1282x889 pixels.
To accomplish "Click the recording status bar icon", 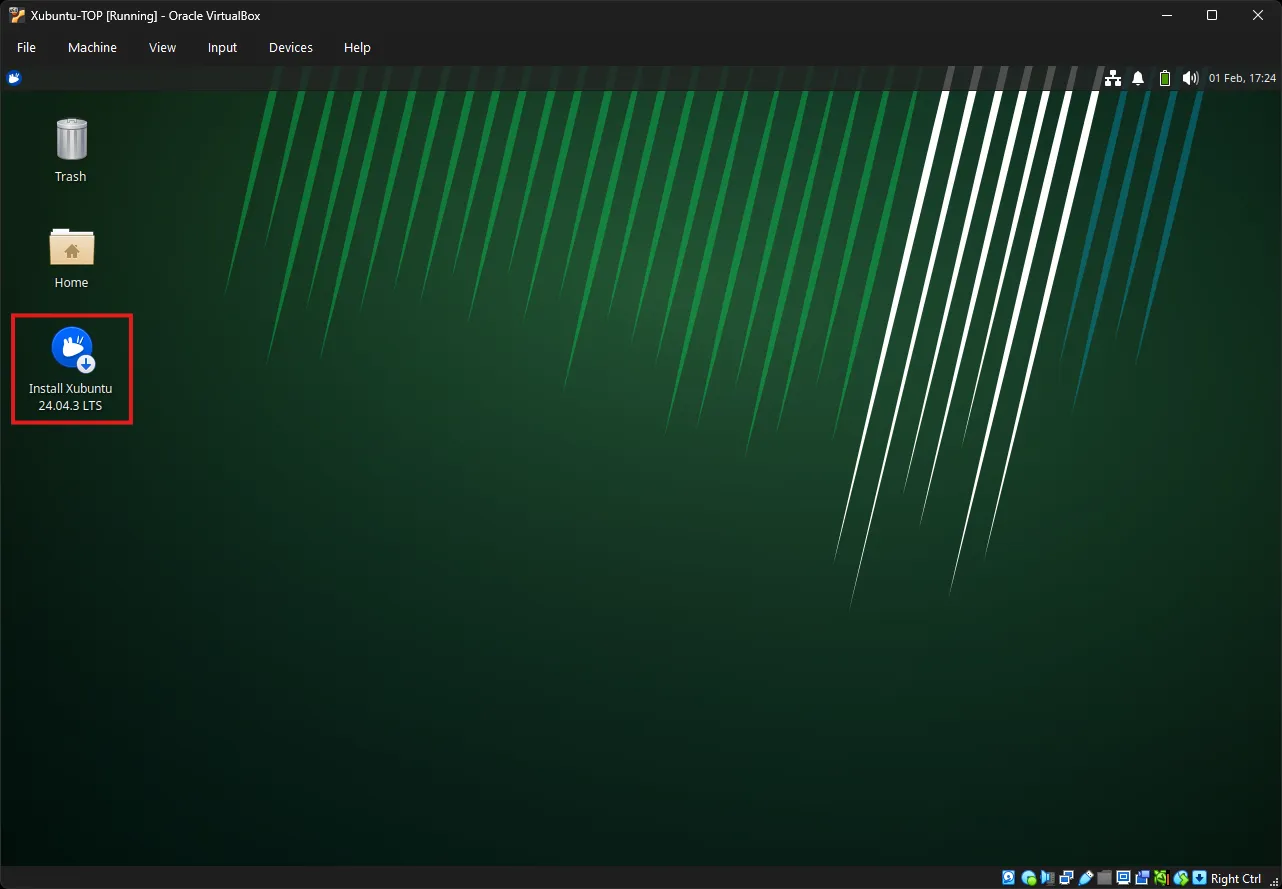I will coord(1141,877).
